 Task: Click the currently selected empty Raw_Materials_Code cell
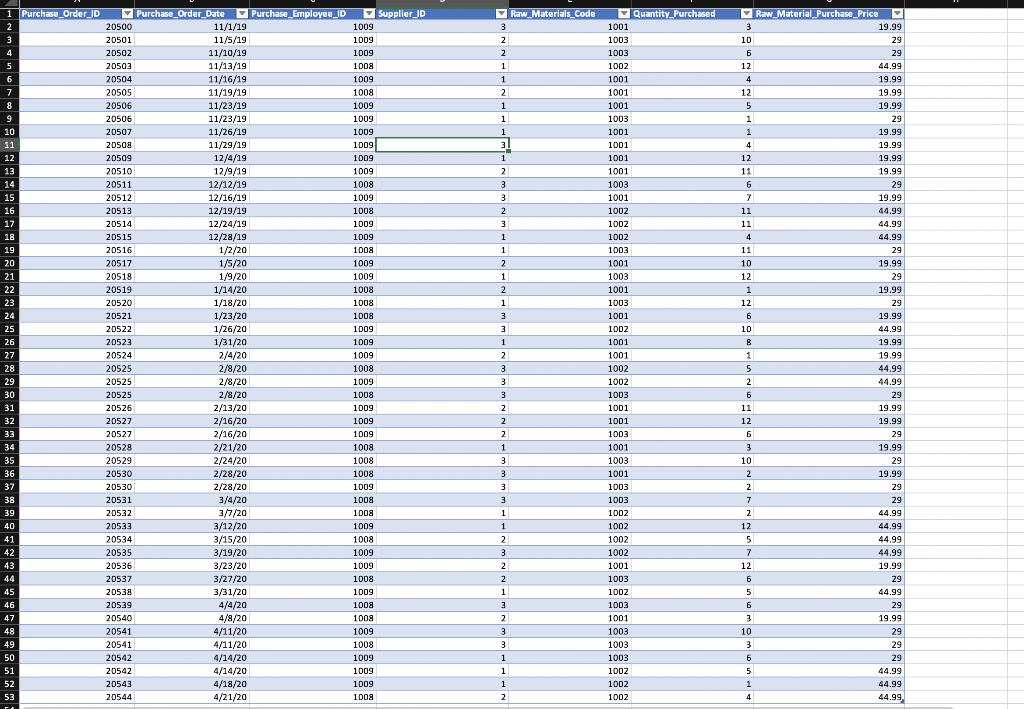click(x=442, y=145)
